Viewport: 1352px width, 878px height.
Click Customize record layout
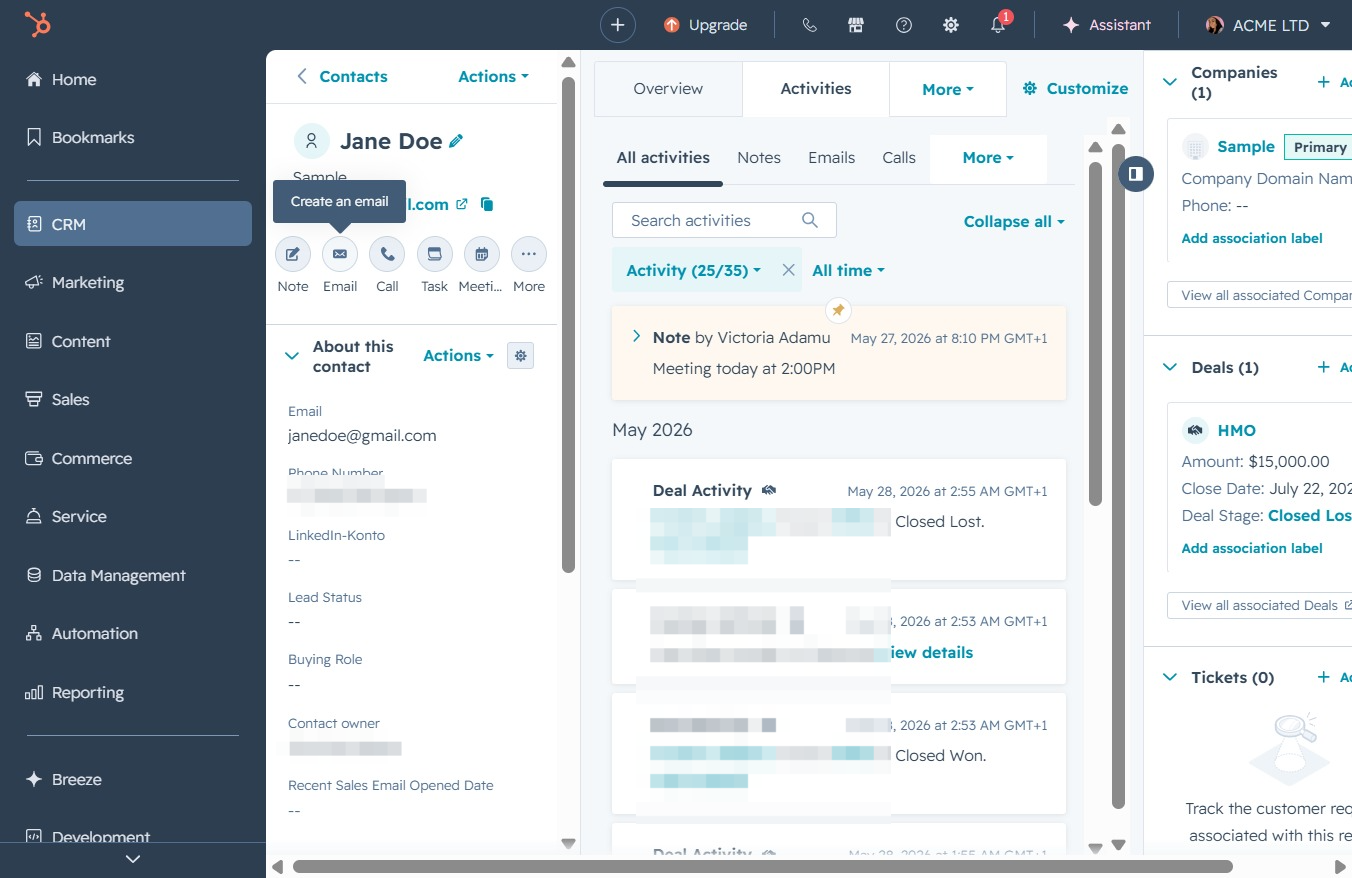[1075, 88]
